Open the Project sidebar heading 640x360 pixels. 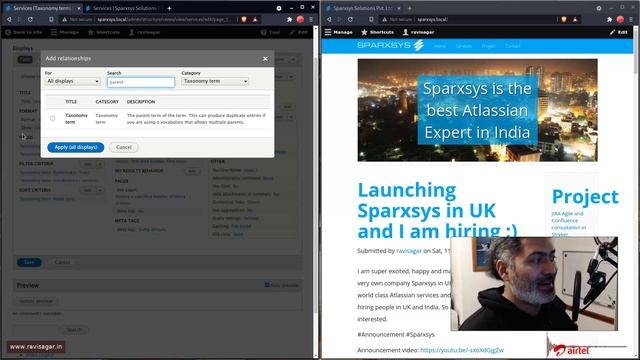[585, 196]
